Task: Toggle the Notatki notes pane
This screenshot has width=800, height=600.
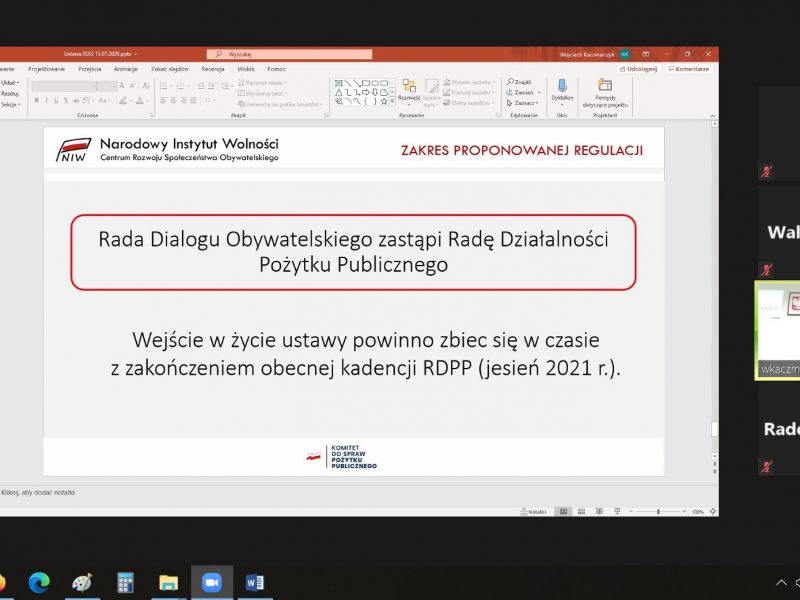Action: (533, 511)
